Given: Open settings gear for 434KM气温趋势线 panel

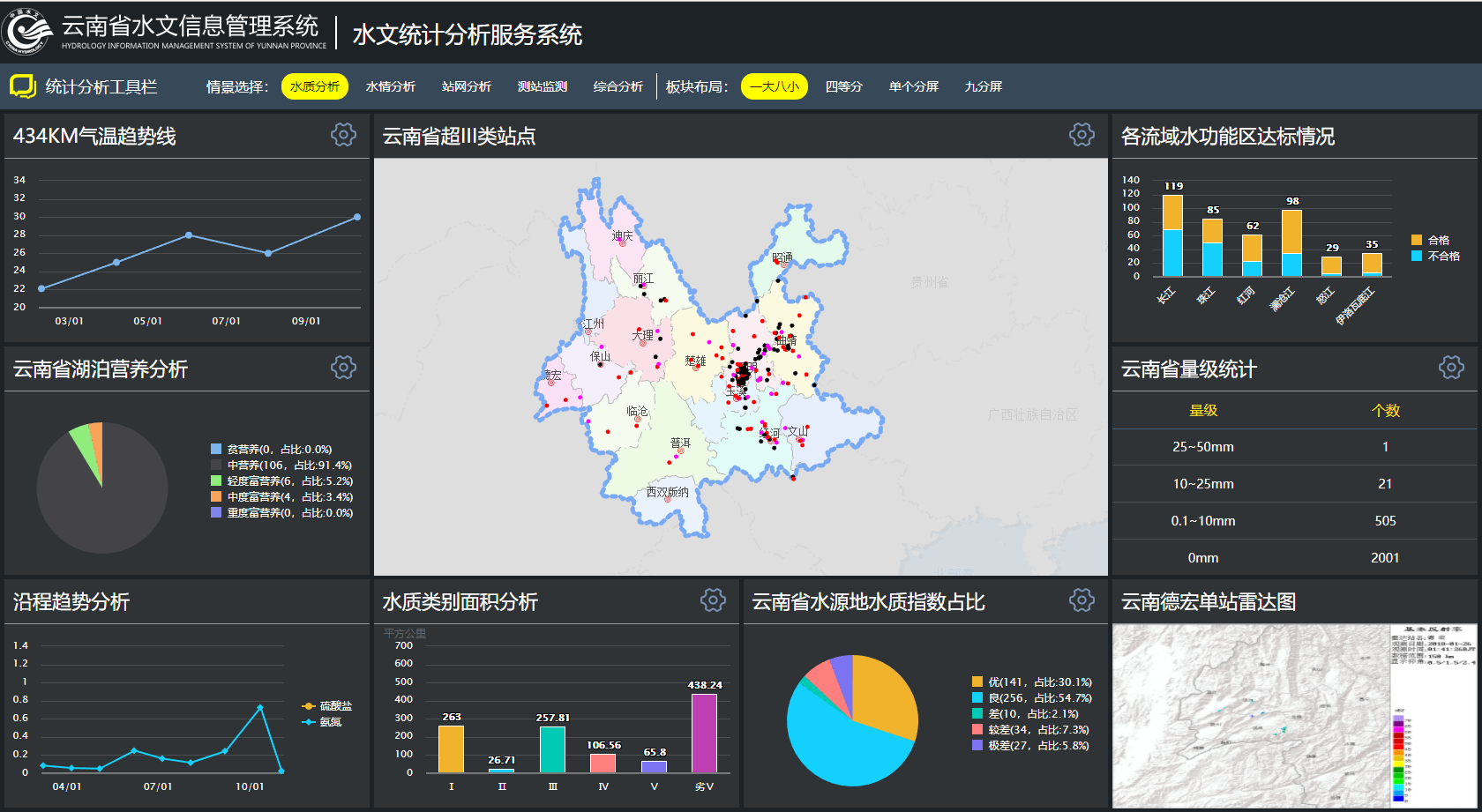Looking at the screenshot, I should point(343,135).
